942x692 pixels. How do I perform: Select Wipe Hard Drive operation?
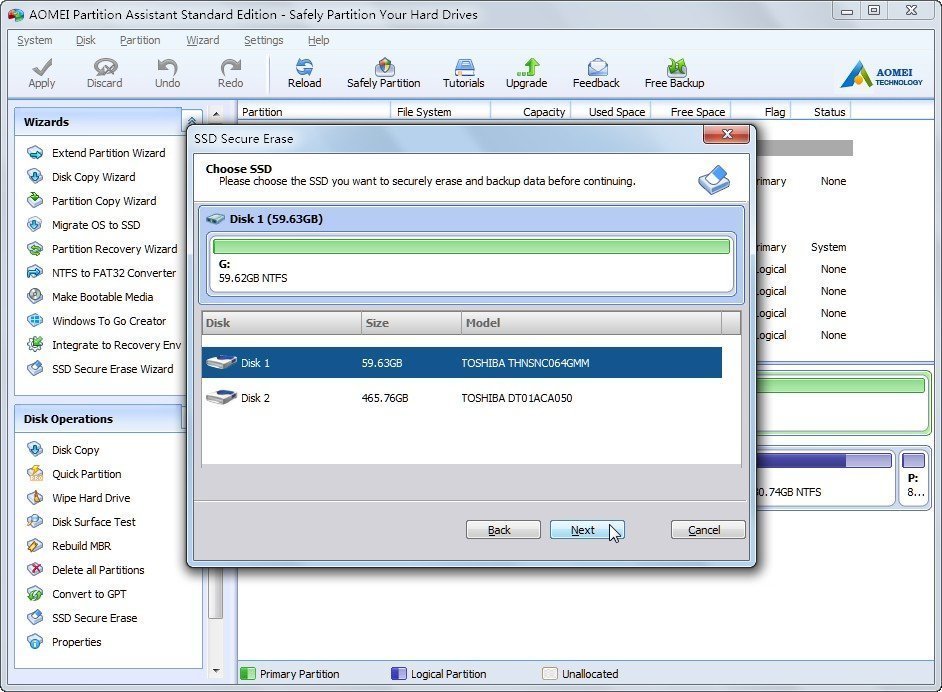coord(91,499)
